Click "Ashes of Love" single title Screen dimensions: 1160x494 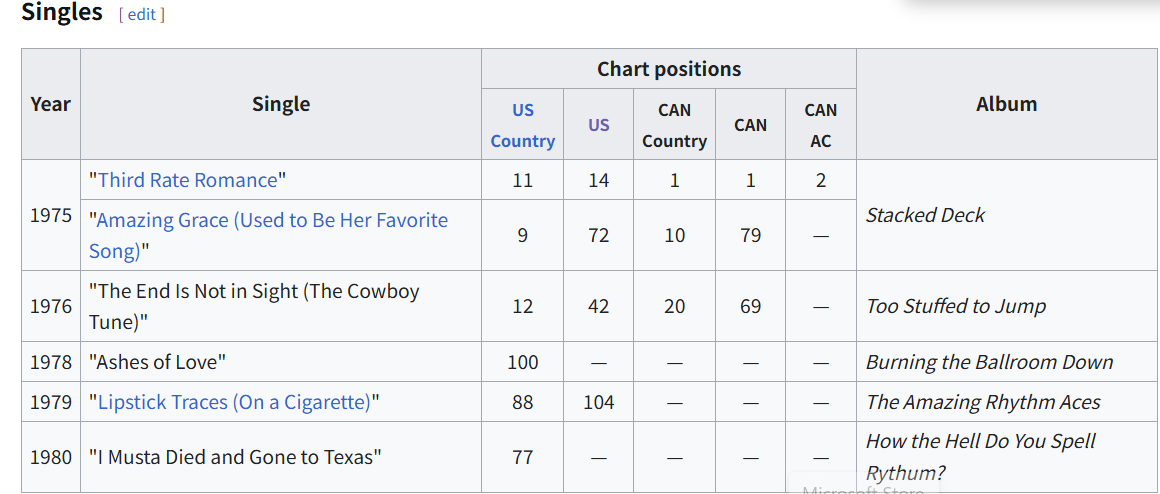tap(158, 362)
